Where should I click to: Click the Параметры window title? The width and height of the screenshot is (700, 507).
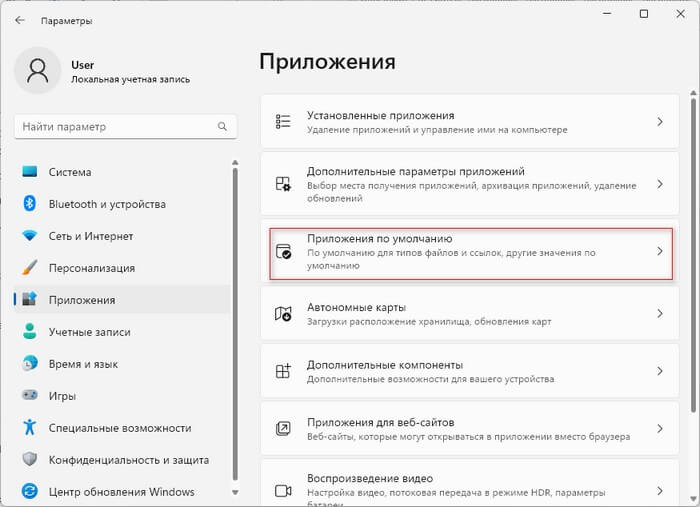tap(67, 21)
